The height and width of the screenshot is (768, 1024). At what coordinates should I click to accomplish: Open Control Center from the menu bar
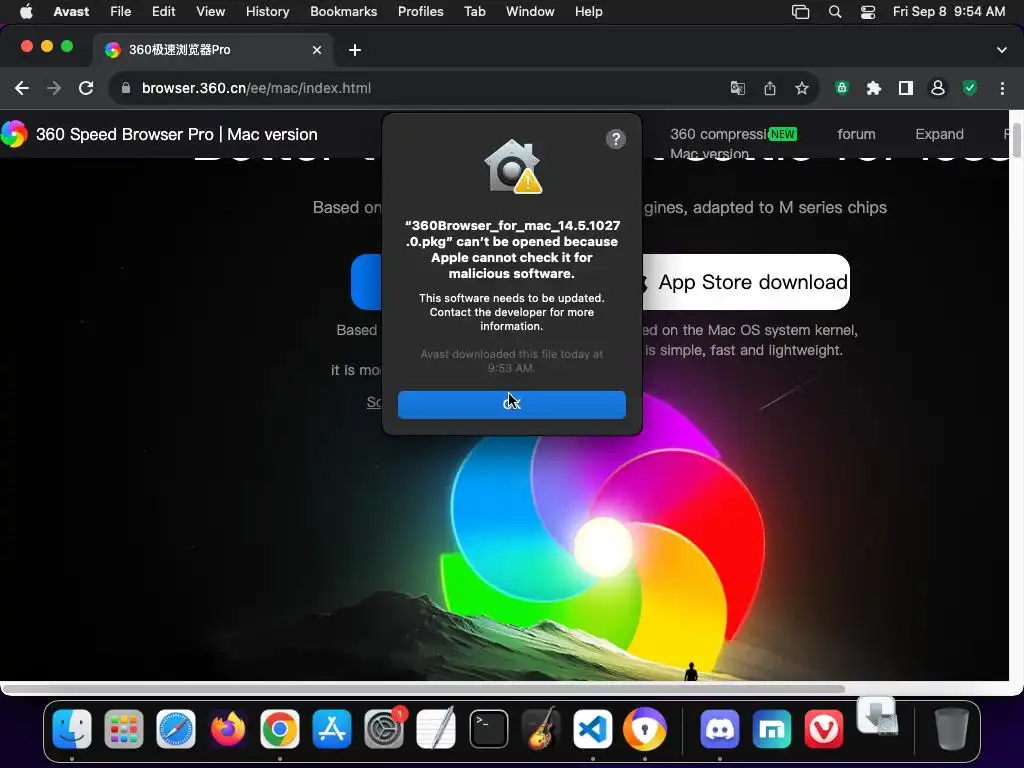(868, 12)
